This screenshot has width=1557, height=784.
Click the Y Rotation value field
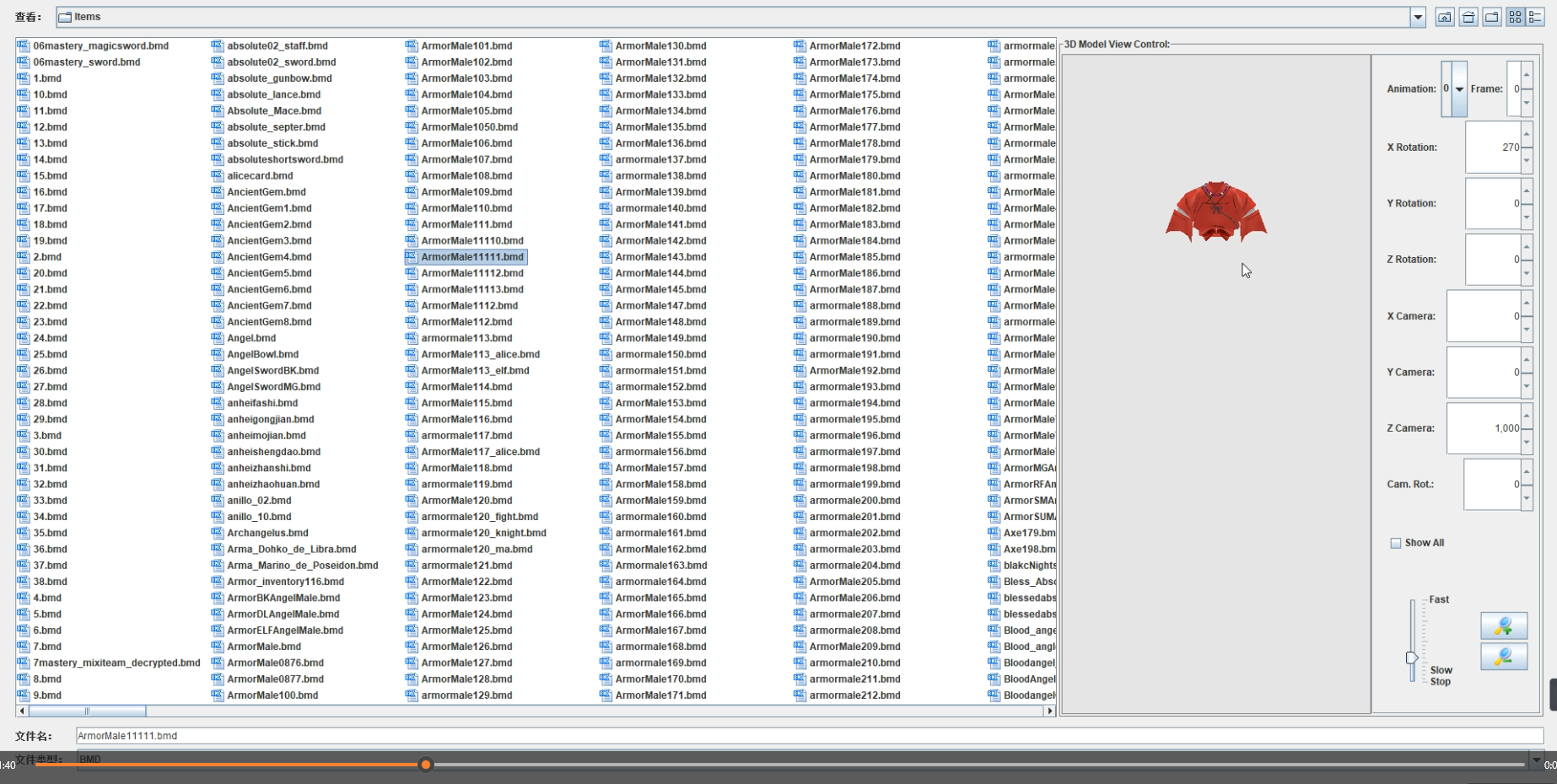[1492, 203]
